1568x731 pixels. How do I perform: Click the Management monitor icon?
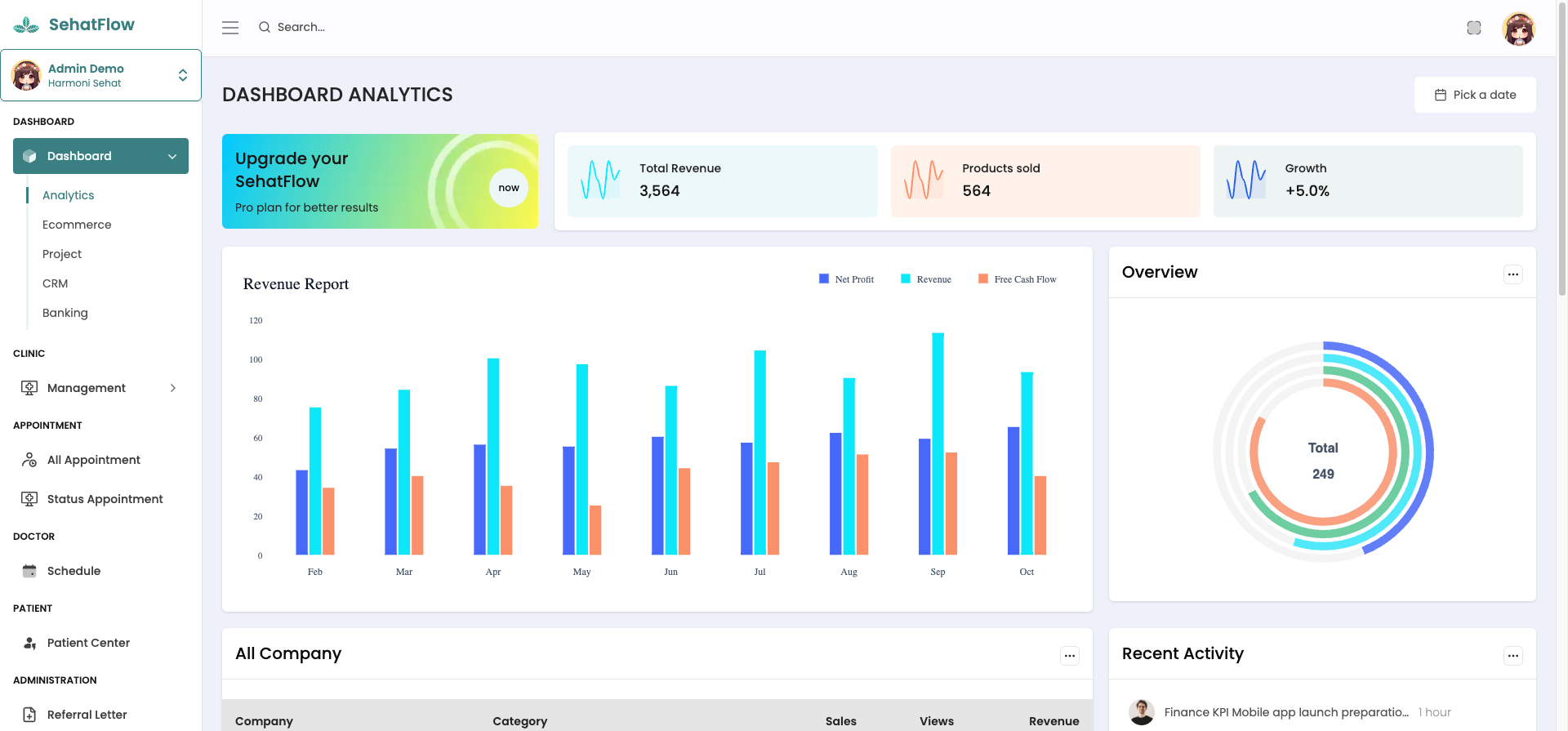click(x=29, y=388)
